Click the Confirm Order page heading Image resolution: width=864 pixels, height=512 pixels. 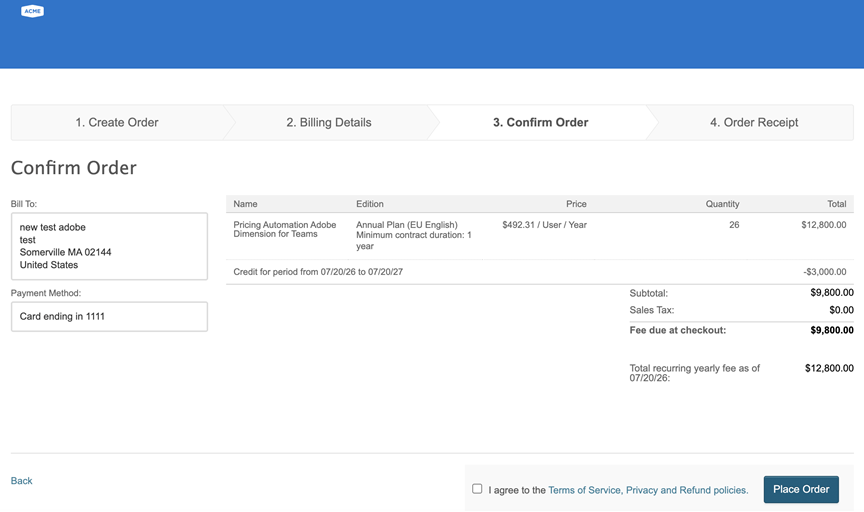click(x=74, y=168)
